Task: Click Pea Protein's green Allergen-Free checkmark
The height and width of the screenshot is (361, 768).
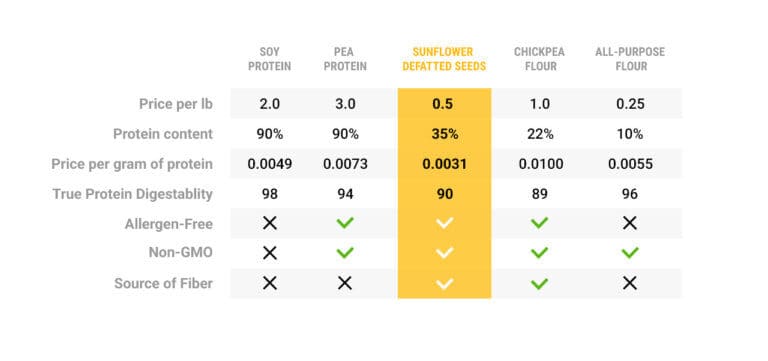Action: tap(345, 223)
